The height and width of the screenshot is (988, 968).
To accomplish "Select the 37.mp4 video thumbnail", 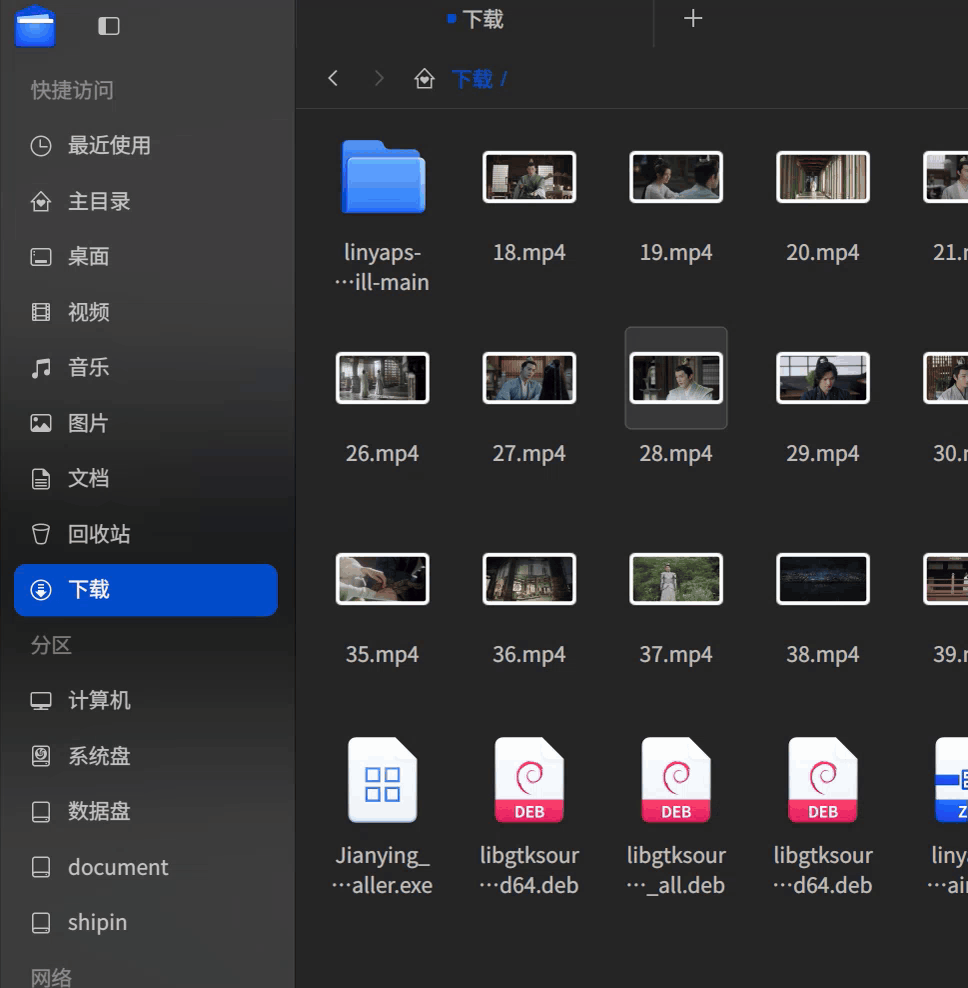I will pyautogui.click(x=676, y=579).
